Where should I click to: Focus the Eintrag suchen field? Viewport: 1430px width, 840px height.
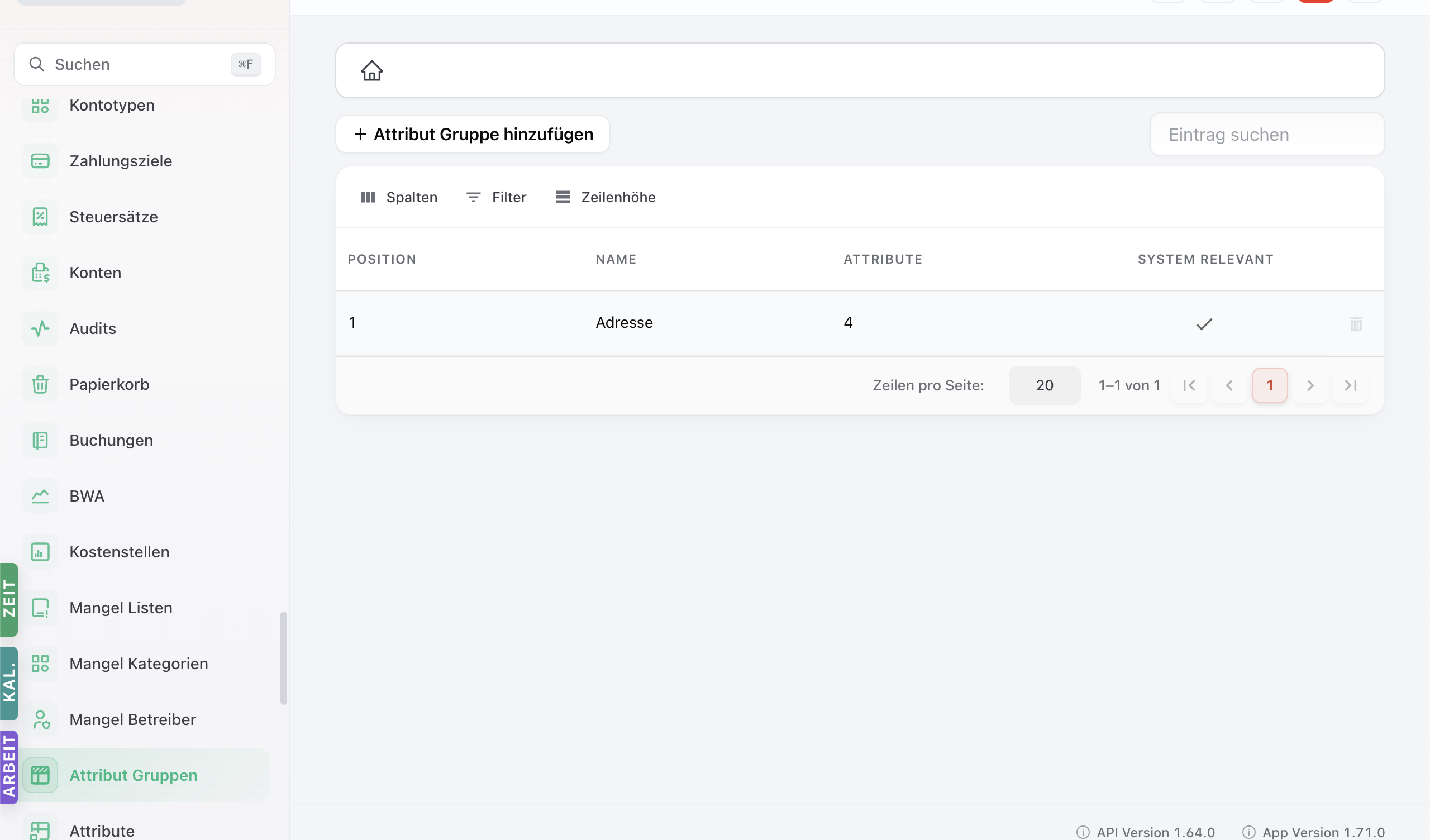(x=1266, y=135)
